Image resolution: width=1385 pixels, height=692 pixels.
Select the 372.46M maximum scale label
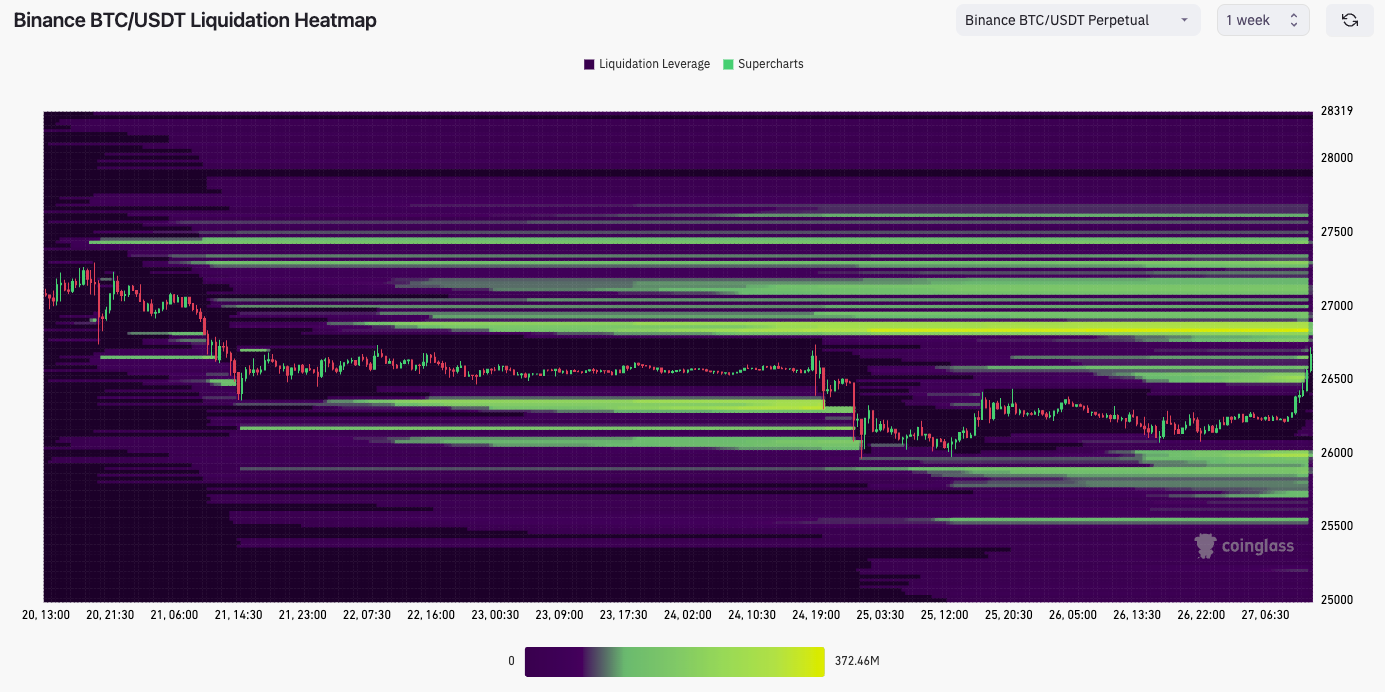857,661
